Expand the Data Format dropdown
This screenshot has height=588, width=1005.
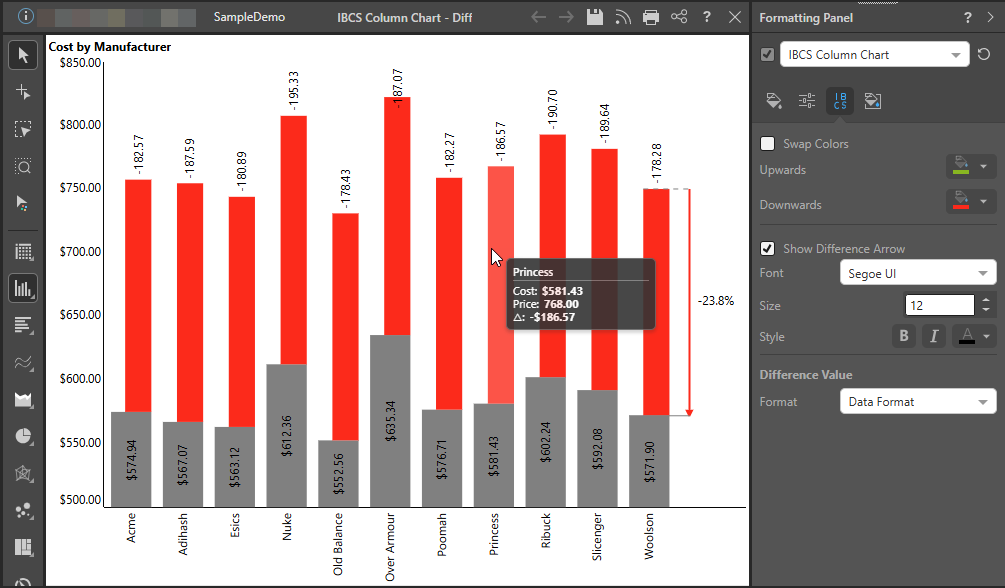coord(917,402)
